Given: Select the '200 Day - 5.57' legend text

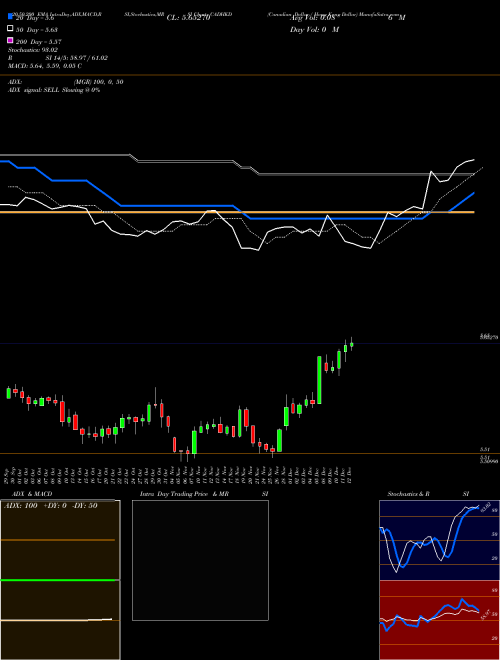Looking at the screenshot, I should point(39,42).
